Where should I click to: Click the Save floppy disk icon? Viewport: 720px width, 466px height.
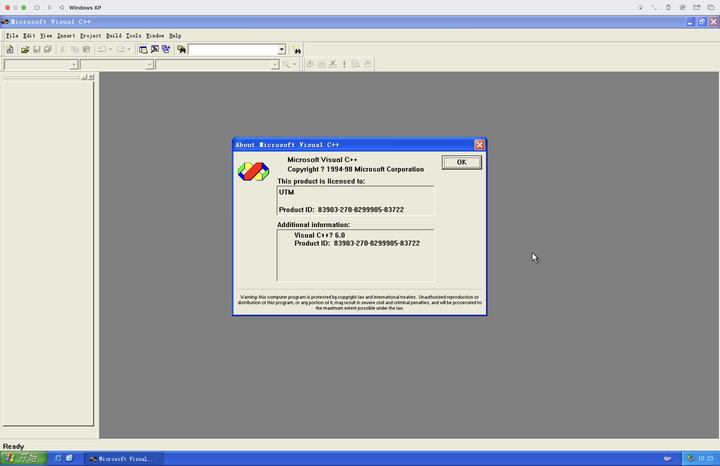pos(37,50)
